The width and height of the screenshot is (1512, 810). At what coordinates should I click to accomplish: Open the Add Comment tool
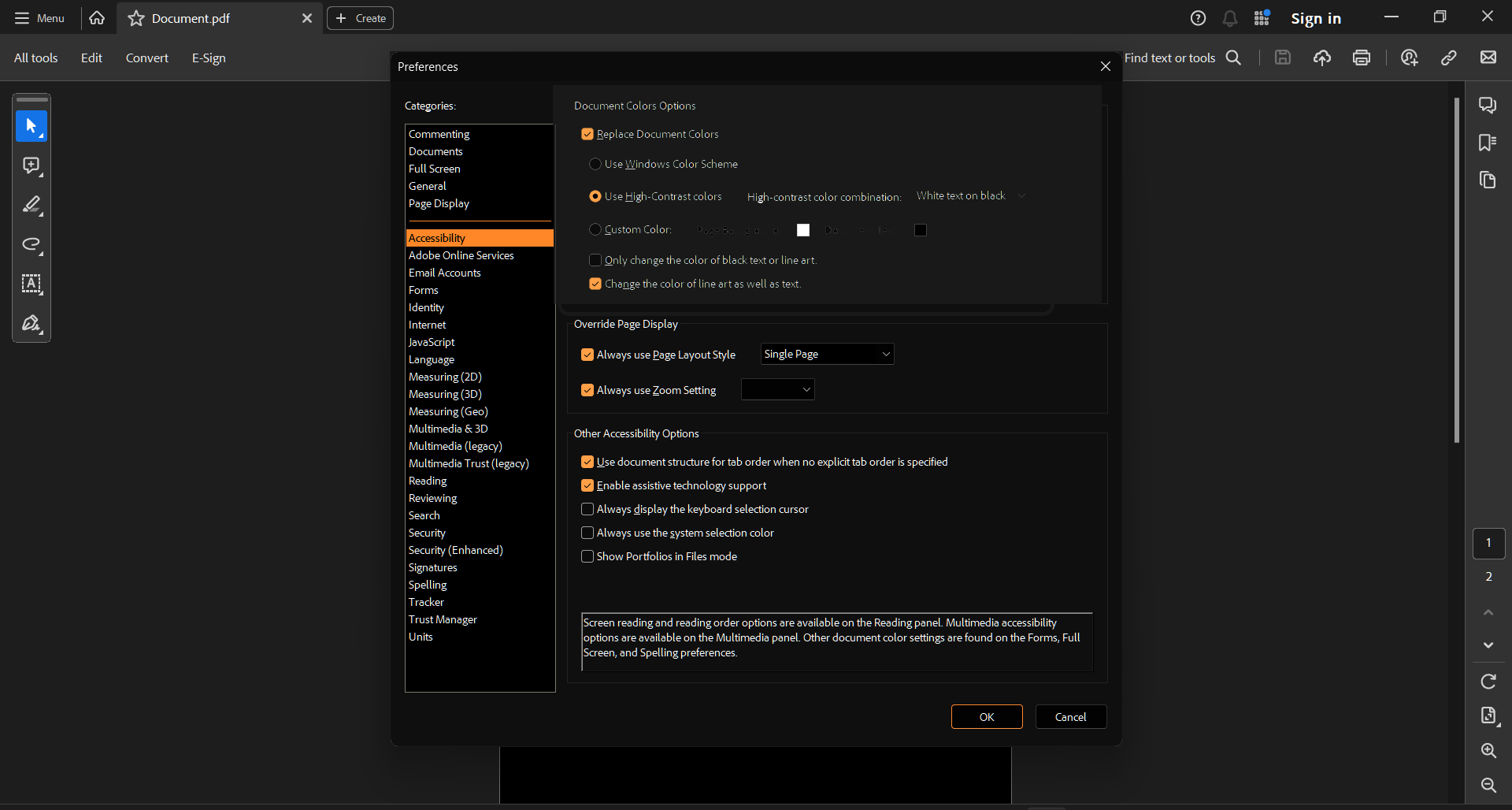[x=31, y=166]
